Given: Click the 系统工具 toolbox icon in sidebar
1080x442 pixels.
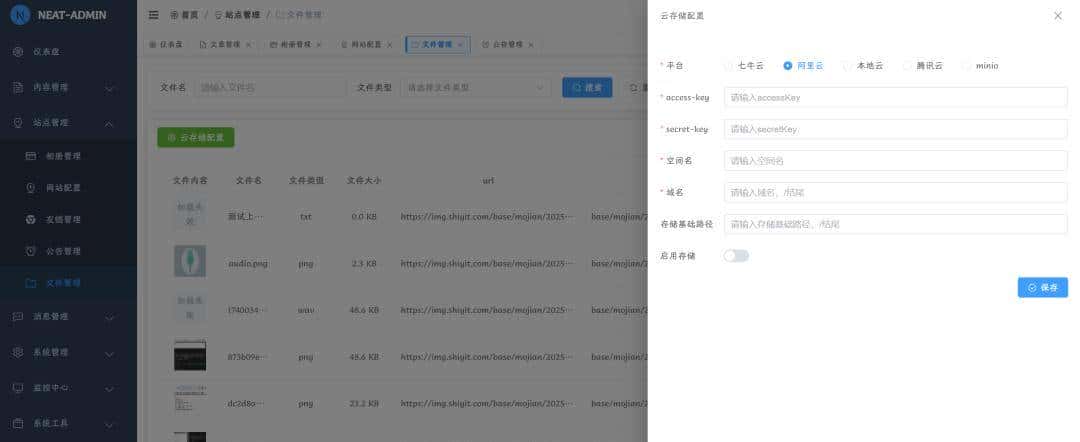Looking at the screenshot, I should click(x=19, y=423).
